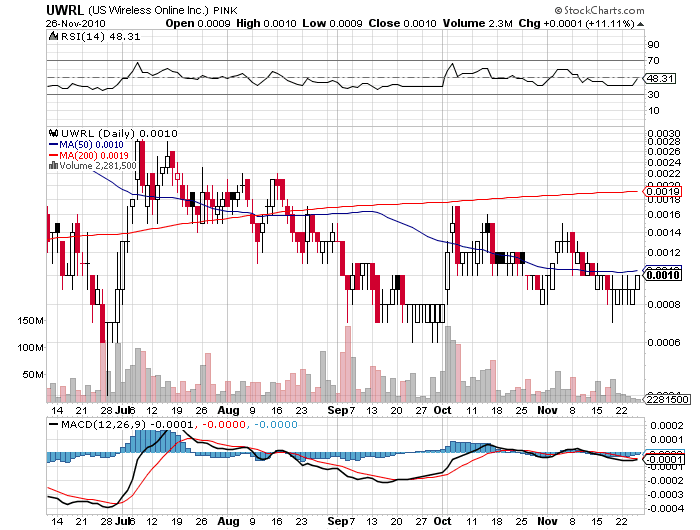Click the -0.0004 MACD axis label

[x=665, y=509]
